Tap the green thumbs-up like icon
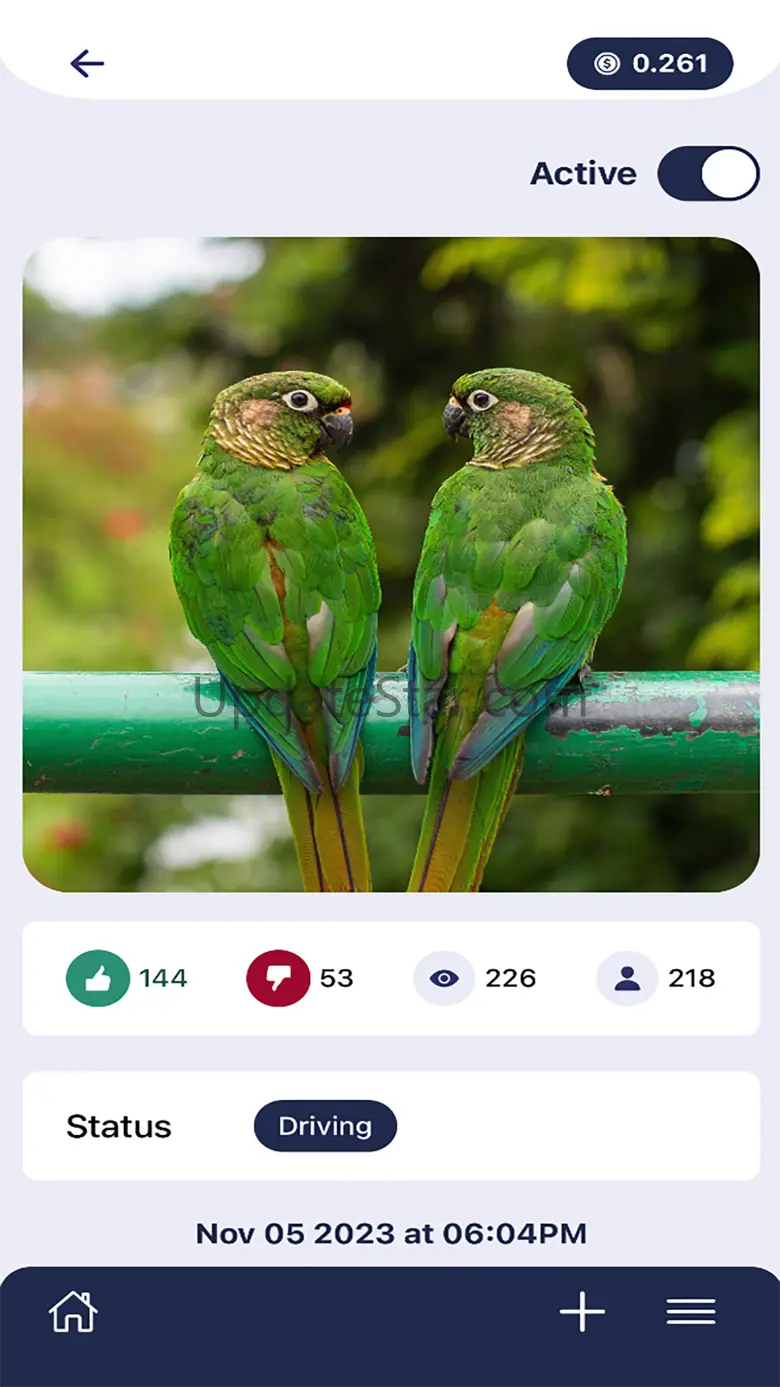This screenshot has width=780, height=1387. (x=98, y=978)
